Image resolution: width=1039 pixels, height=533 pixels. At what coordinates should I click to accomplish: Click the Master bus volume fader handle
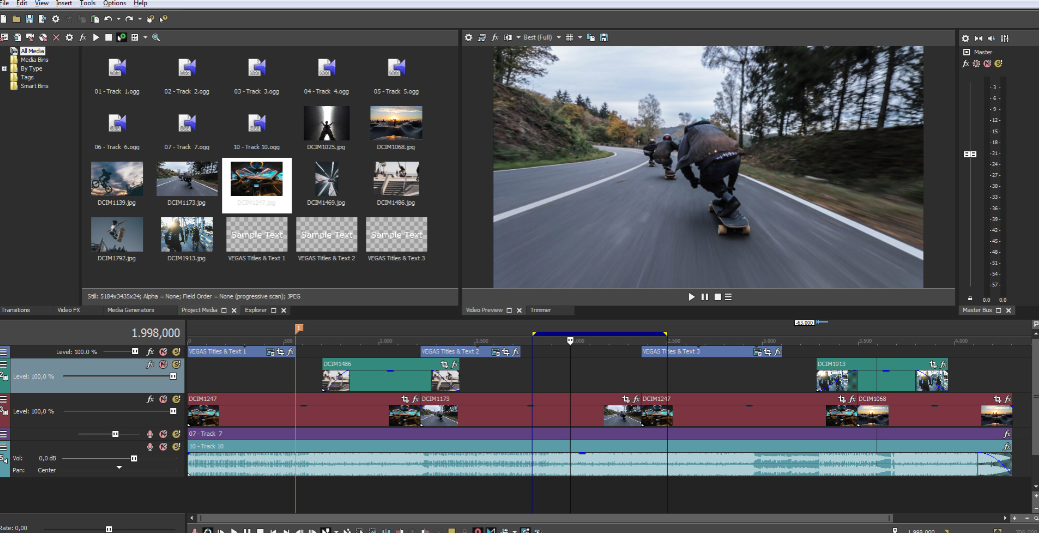pyautogui.click(x=969, y=154)
